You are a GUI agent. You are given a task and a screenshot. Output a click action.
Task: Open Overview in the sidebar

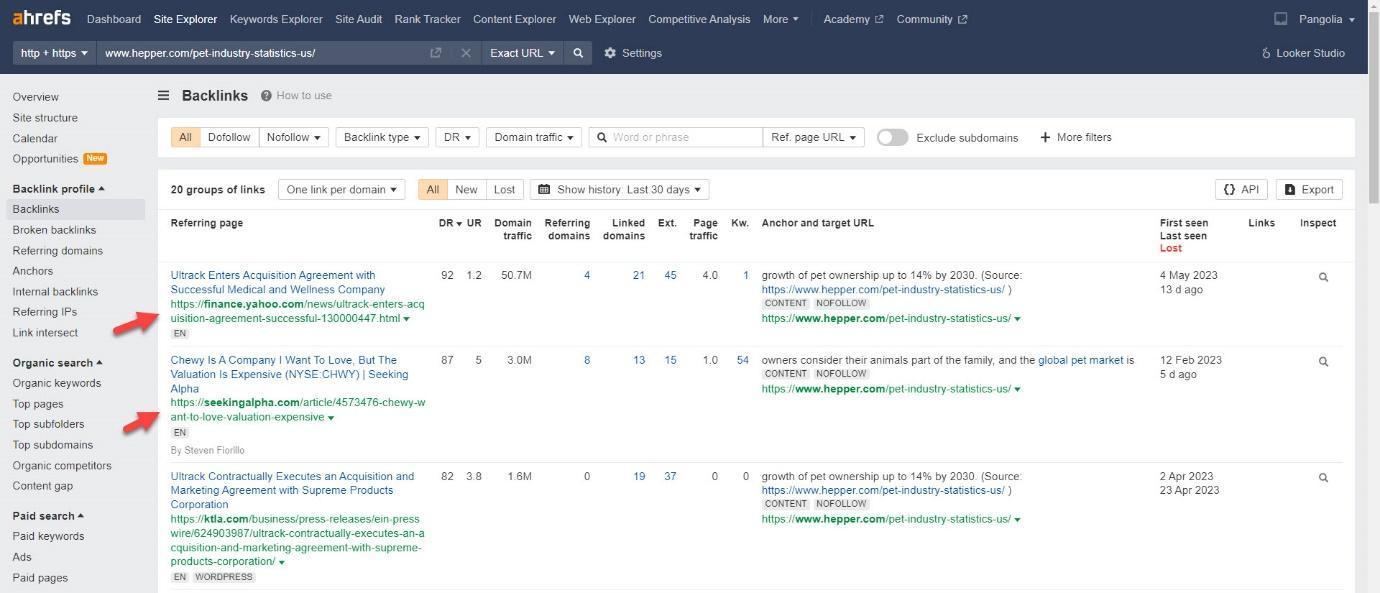(36, 97)
